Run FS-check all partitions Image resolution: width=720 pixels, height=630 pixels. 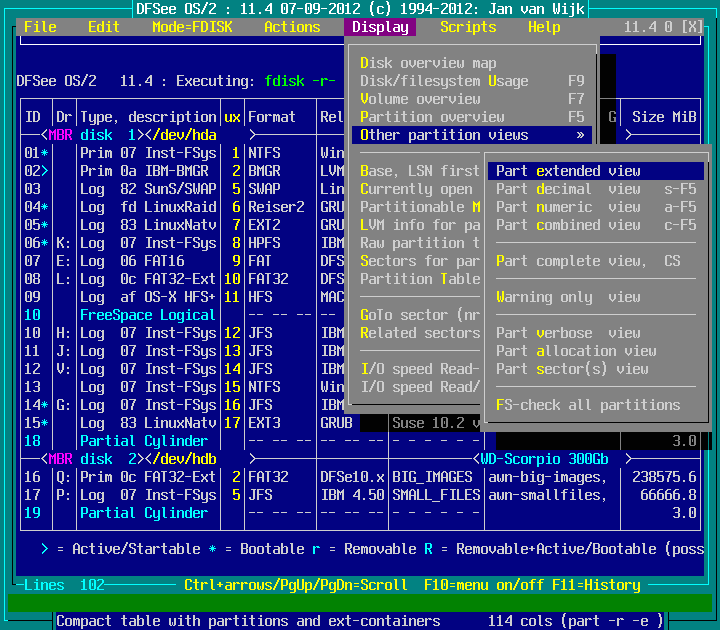(x=588, y=405)
